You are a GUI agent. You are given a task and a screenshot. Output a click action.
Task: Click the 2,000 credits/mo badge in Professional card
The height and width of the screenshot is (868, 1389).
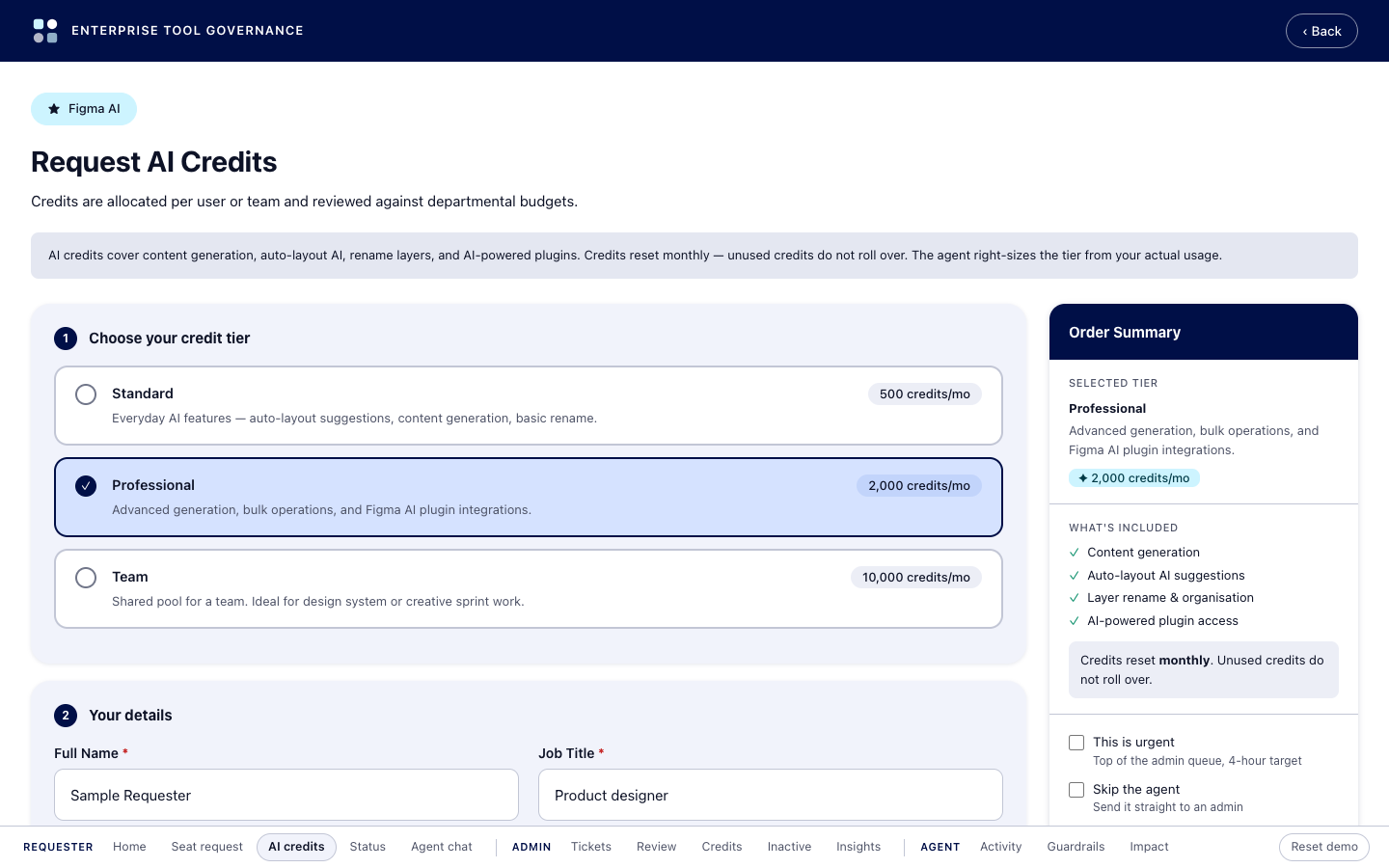(x=919, y=486)
